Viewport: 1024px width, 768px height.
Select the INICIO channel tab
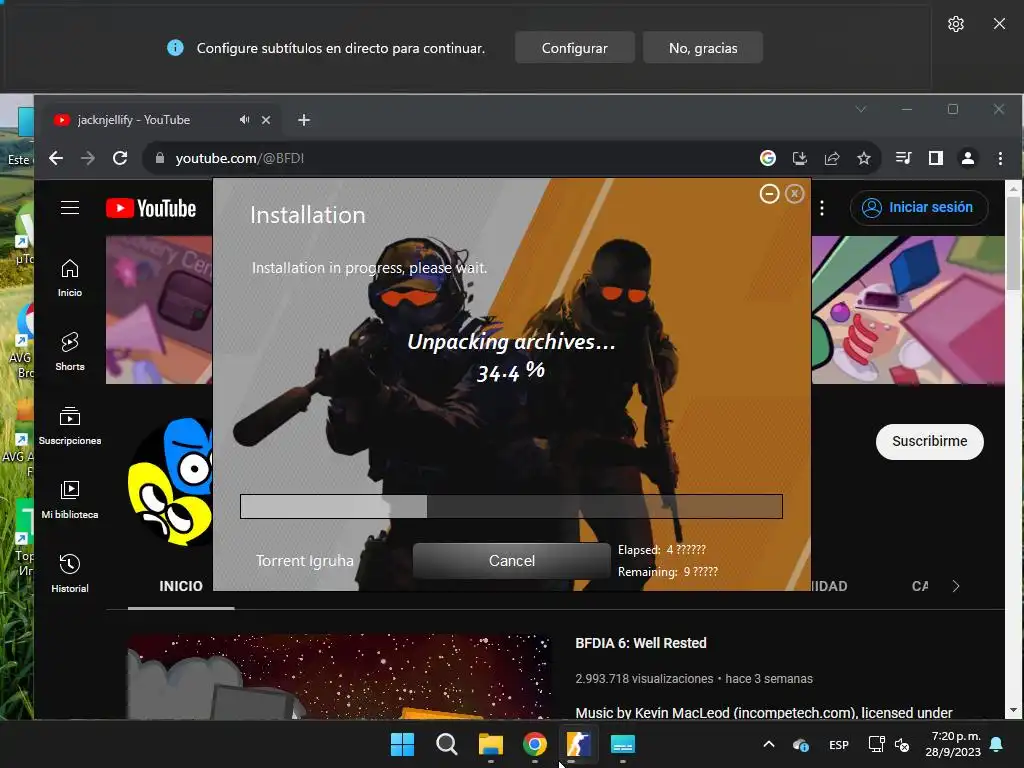point(181,586)
